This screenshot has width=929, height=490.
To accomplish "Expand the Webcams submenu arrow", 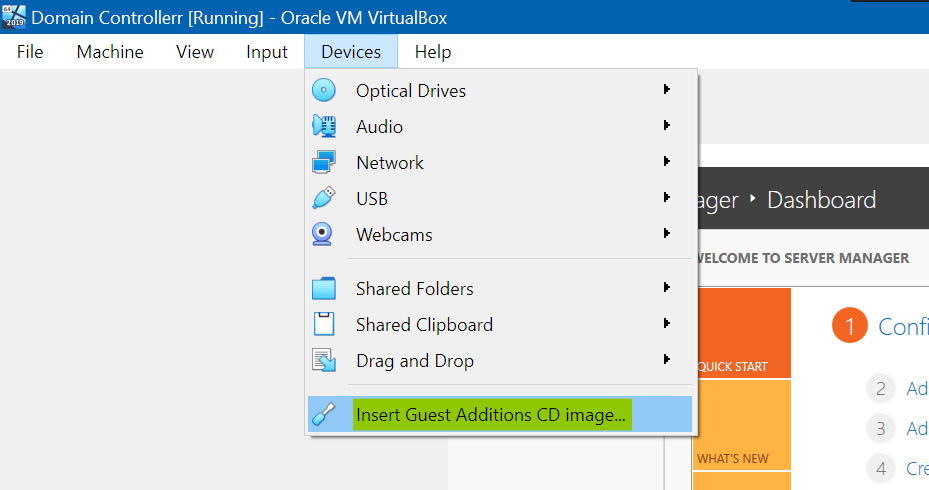I will (667, 233).
